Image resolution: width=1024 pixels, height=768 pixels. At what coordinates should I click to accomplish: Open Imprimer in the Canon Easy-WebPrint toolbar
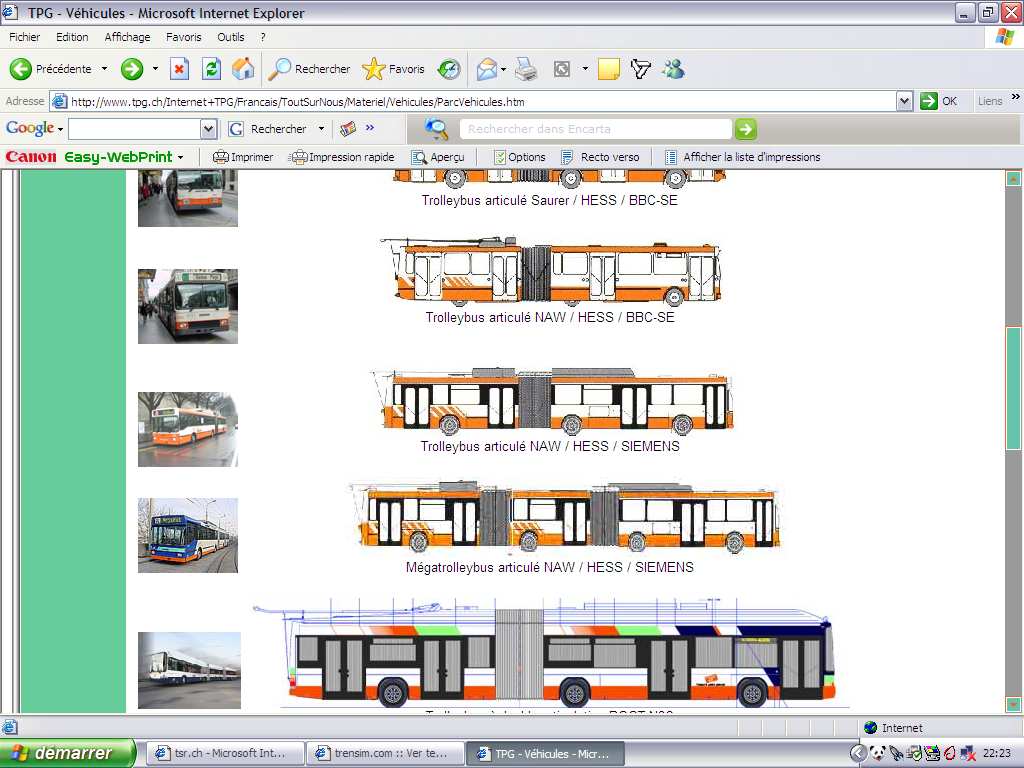[x=242, y=157]
